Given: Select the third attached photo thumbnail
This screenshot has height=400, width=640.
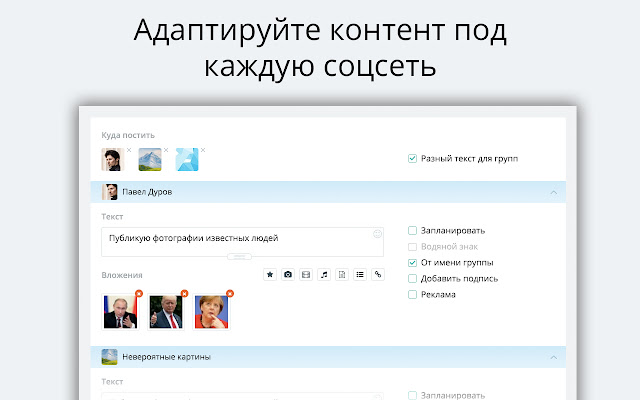Looking at the screenshot, I should [210, 311].
